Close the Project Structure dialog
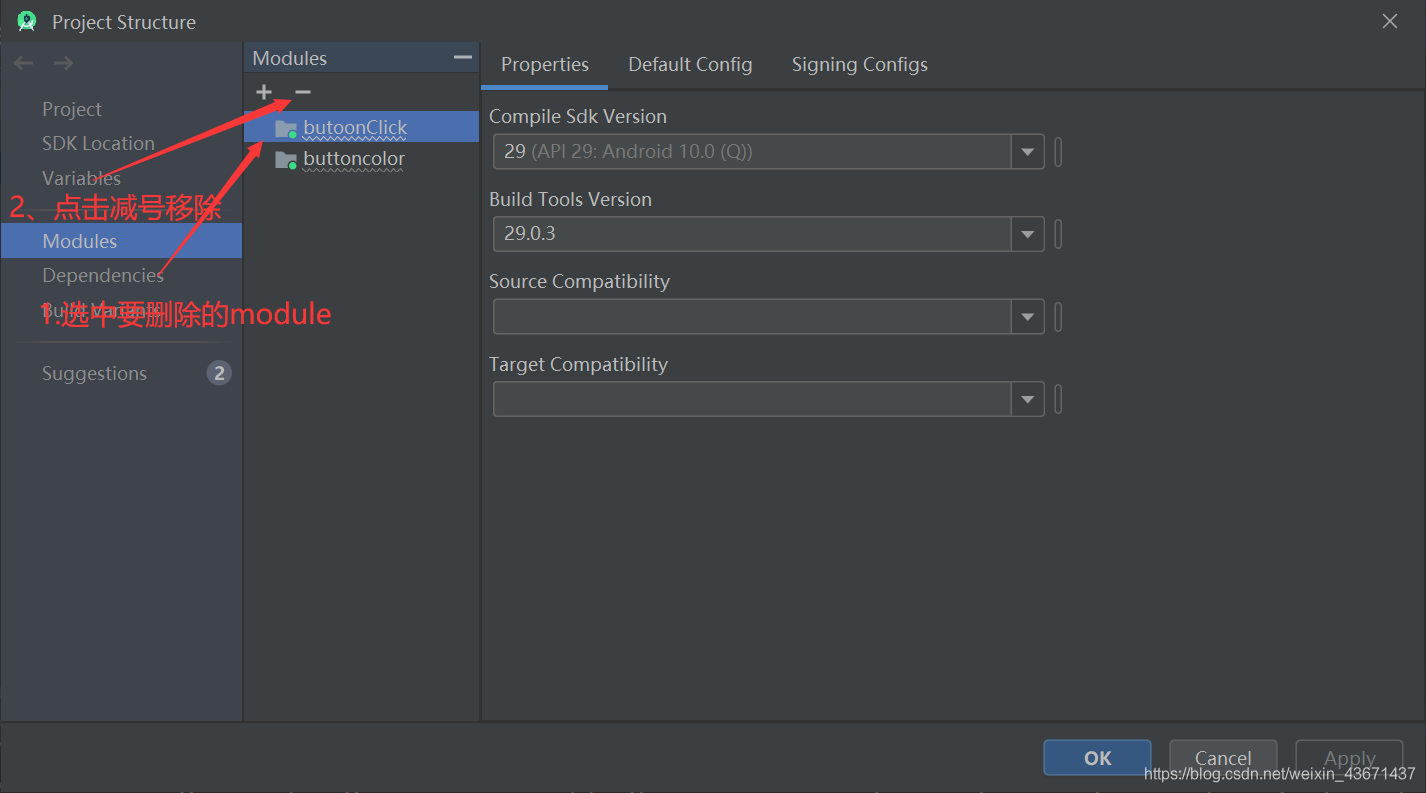The height and width of the screenshot is (793, 1426). 1390,21
